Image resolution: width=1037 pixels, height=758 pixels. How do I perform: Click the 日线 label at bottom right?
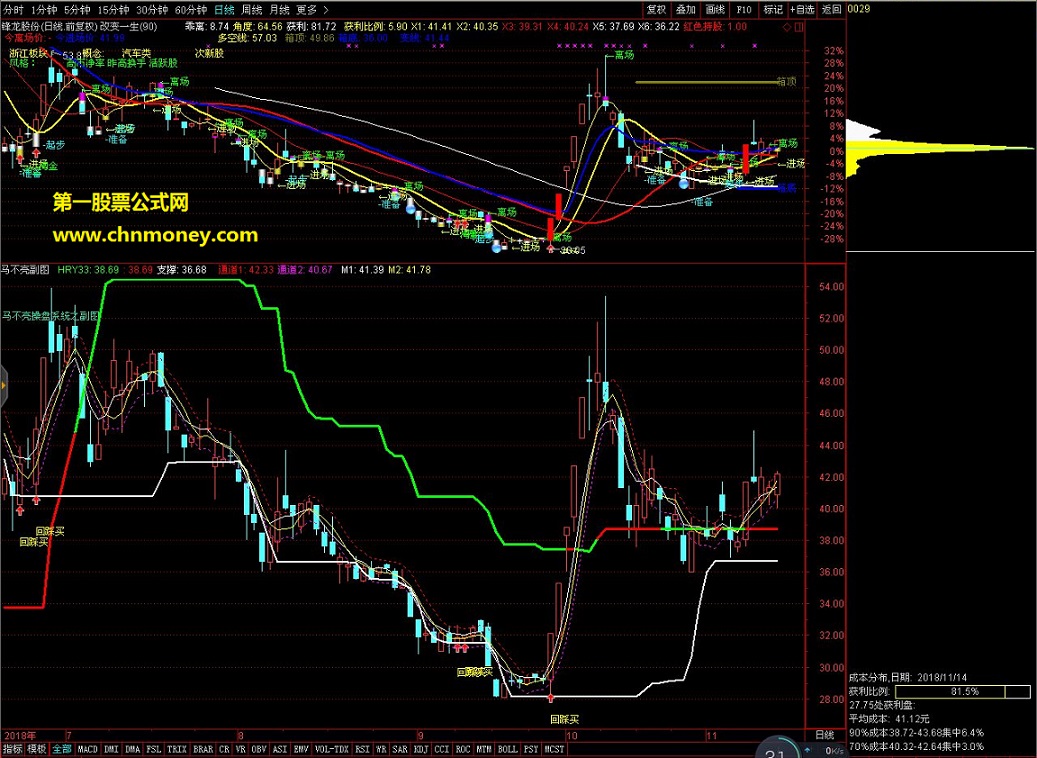pyautogui.click(x=824, y=735)
